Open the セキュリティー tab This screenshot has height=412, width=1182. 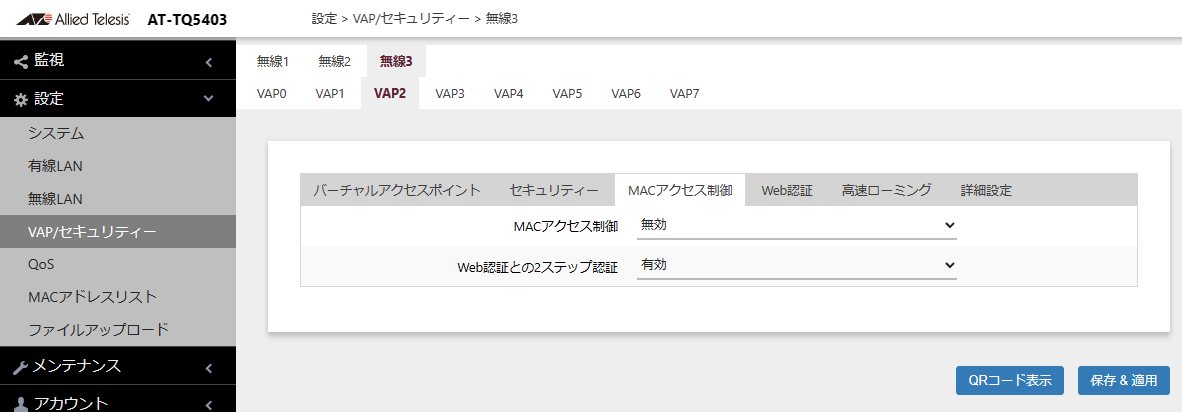tap(554, 190)
